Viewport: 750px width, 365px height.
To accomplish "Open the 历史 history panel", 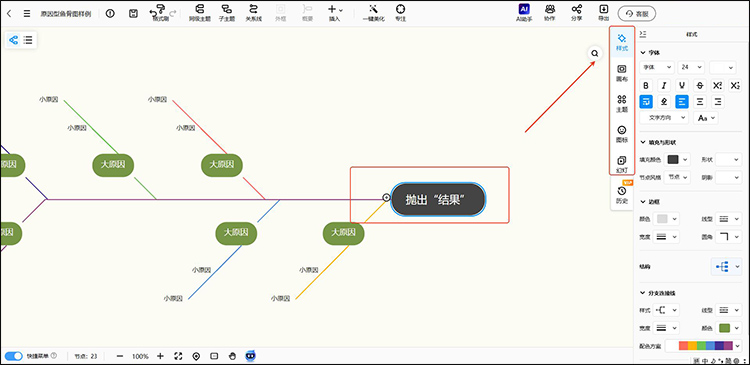I will (x=622, y=195).
